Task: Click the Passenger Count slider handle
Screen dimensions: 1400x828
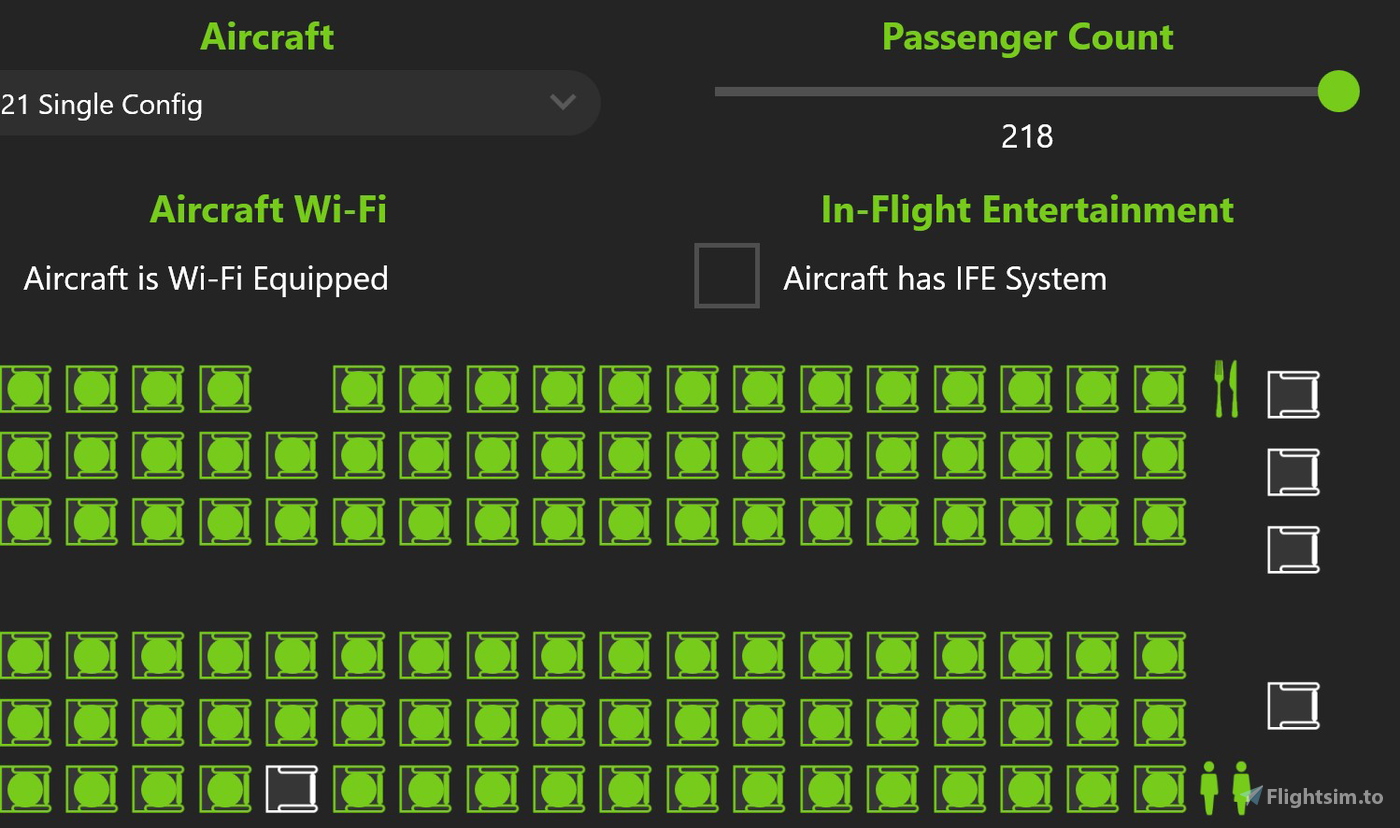Action: [1338, 92]
